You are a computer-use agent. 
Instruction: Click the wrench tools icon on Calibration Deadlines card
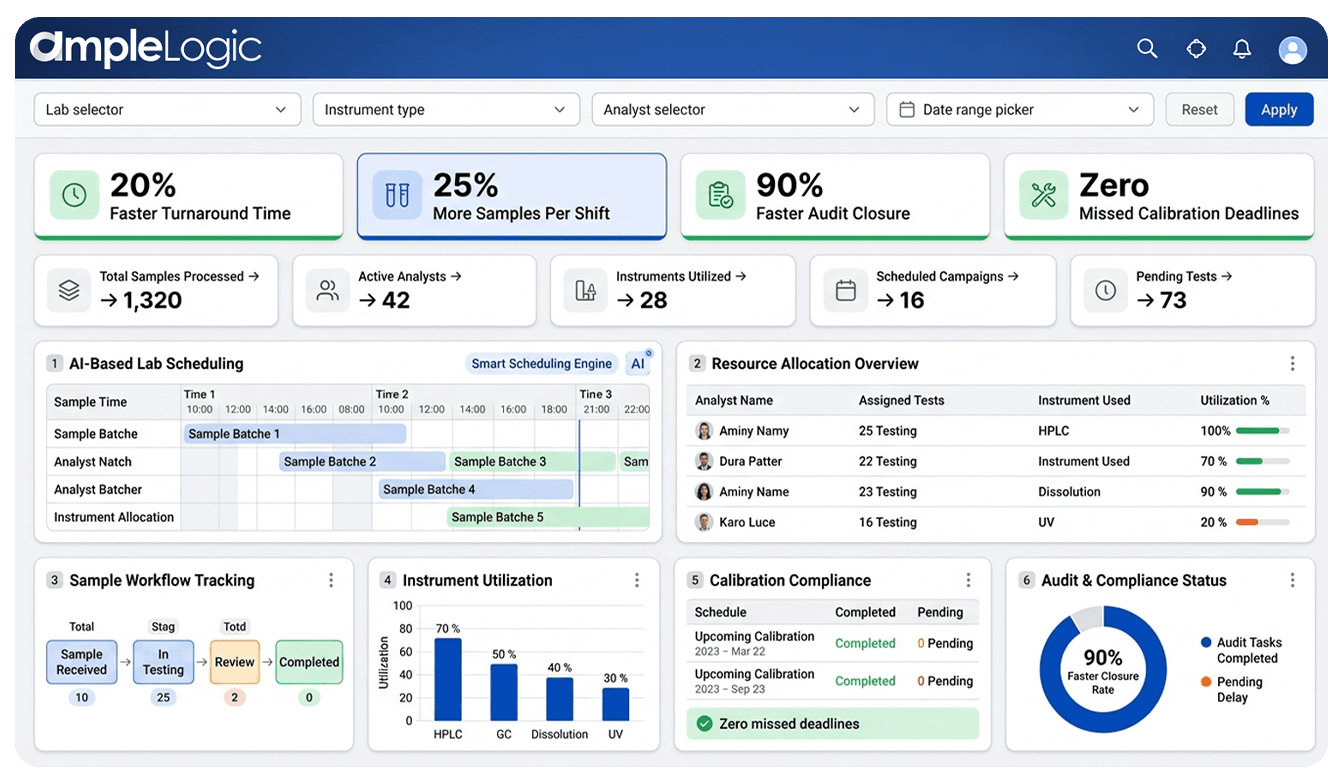coord(1043,195)
